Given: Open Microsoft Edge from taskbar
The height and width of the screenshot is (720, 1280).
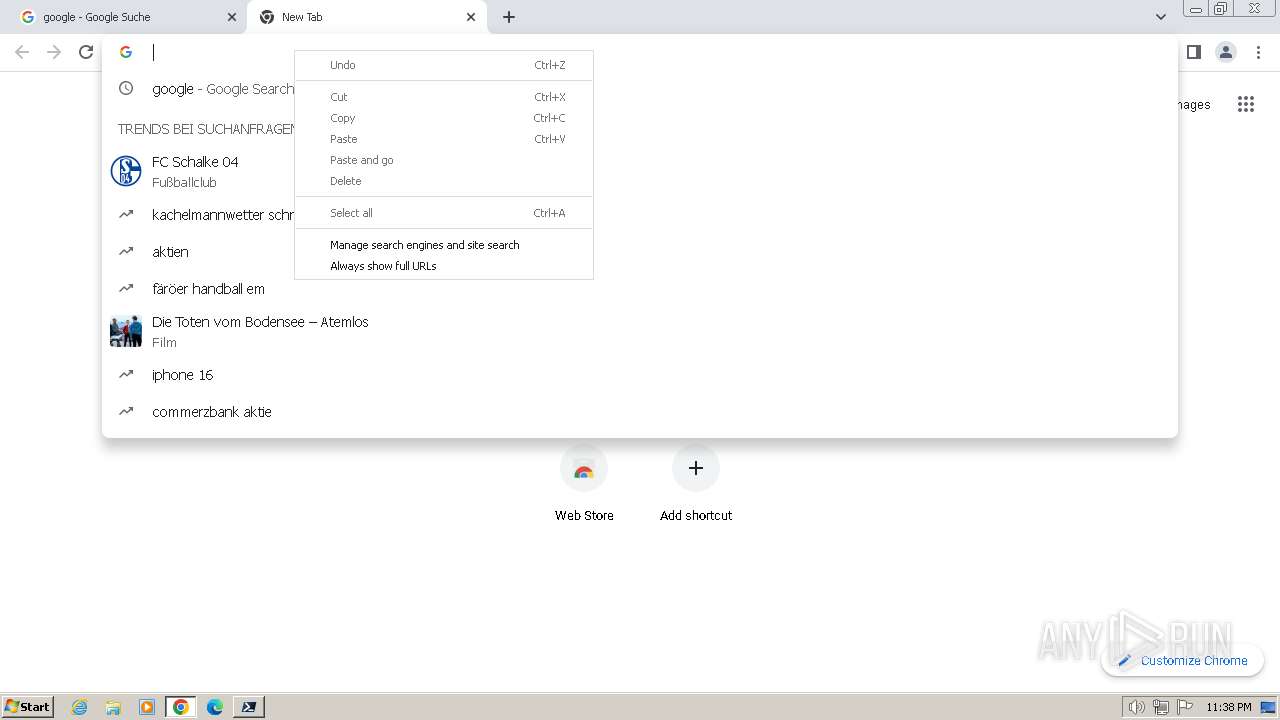Looking at the screenshot, I should (215, 707).
